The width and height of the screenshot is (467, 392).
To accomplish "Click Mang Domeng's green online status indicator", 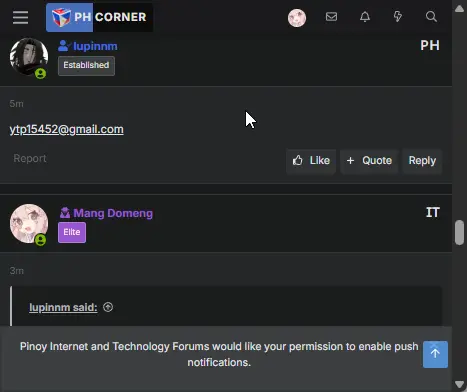I will coord(41,240).
